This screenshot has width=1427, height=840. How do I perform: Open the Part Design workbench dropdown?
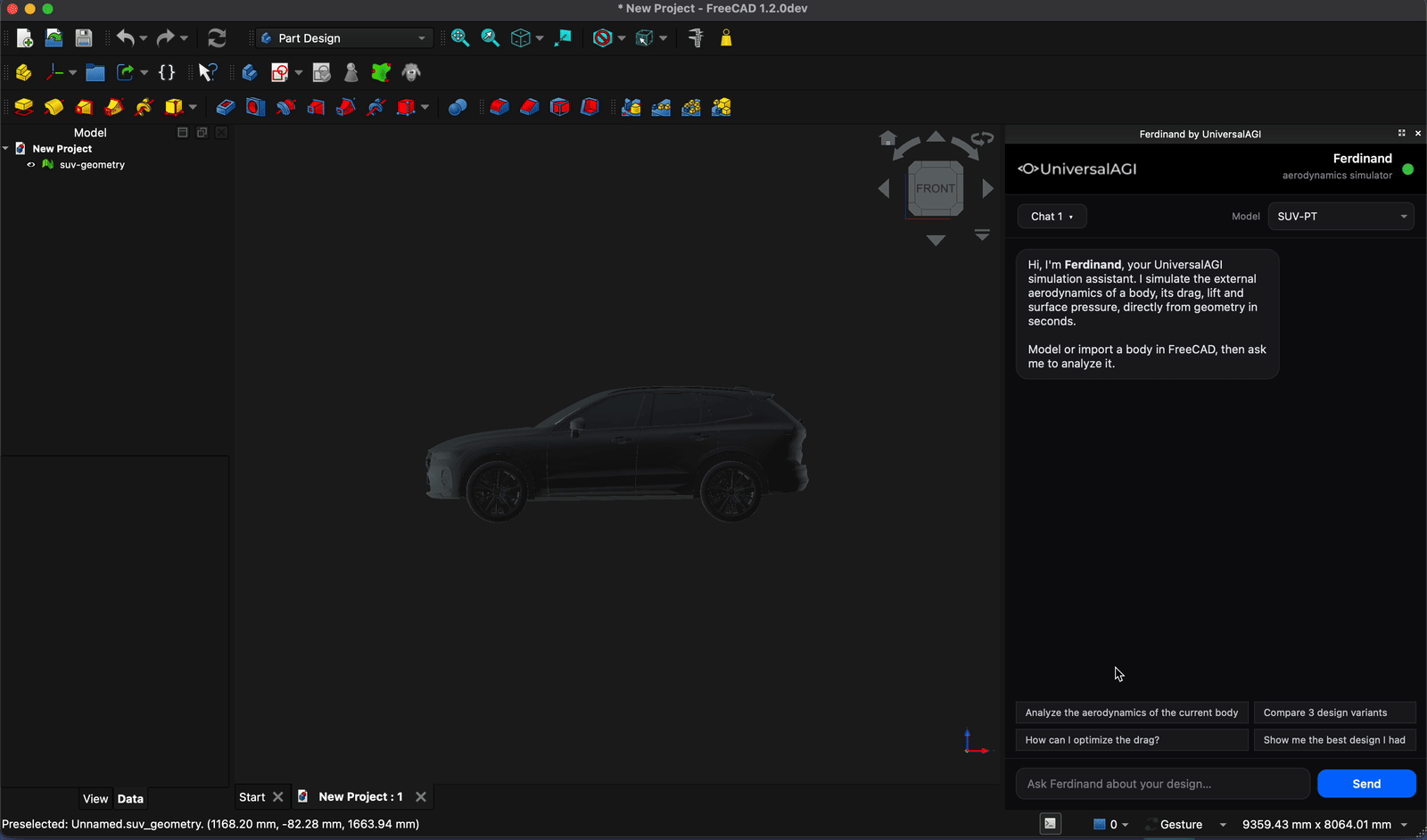tap(344, 38)
